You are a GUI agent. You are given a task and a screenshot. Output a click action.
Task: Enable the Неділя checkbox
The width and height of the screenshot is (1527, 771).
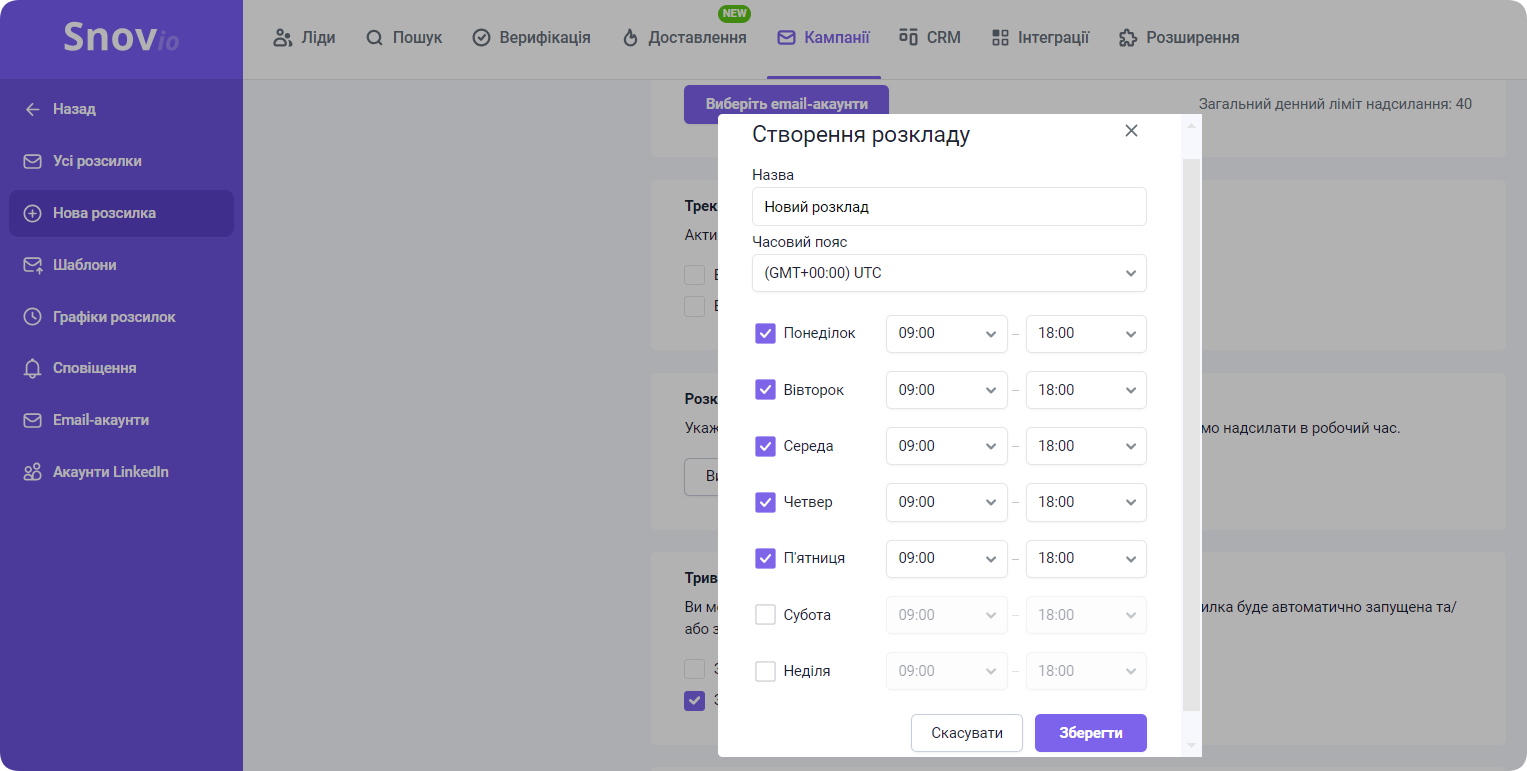[765, 671]
